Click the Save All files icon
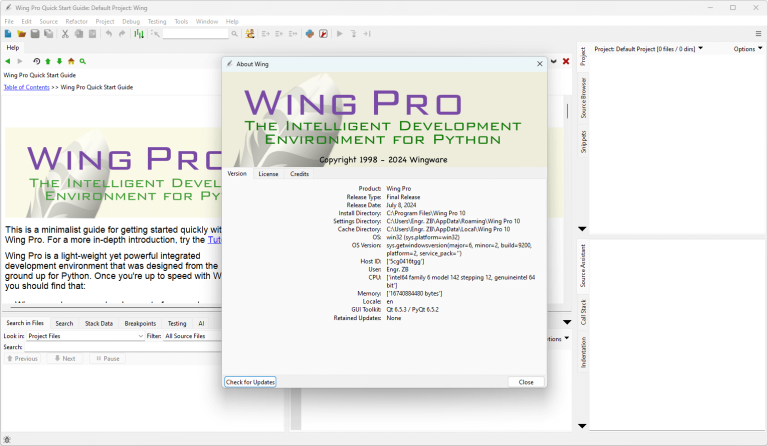Image resolution: width=768 pixels, height=446 pixels. point(48,34)
